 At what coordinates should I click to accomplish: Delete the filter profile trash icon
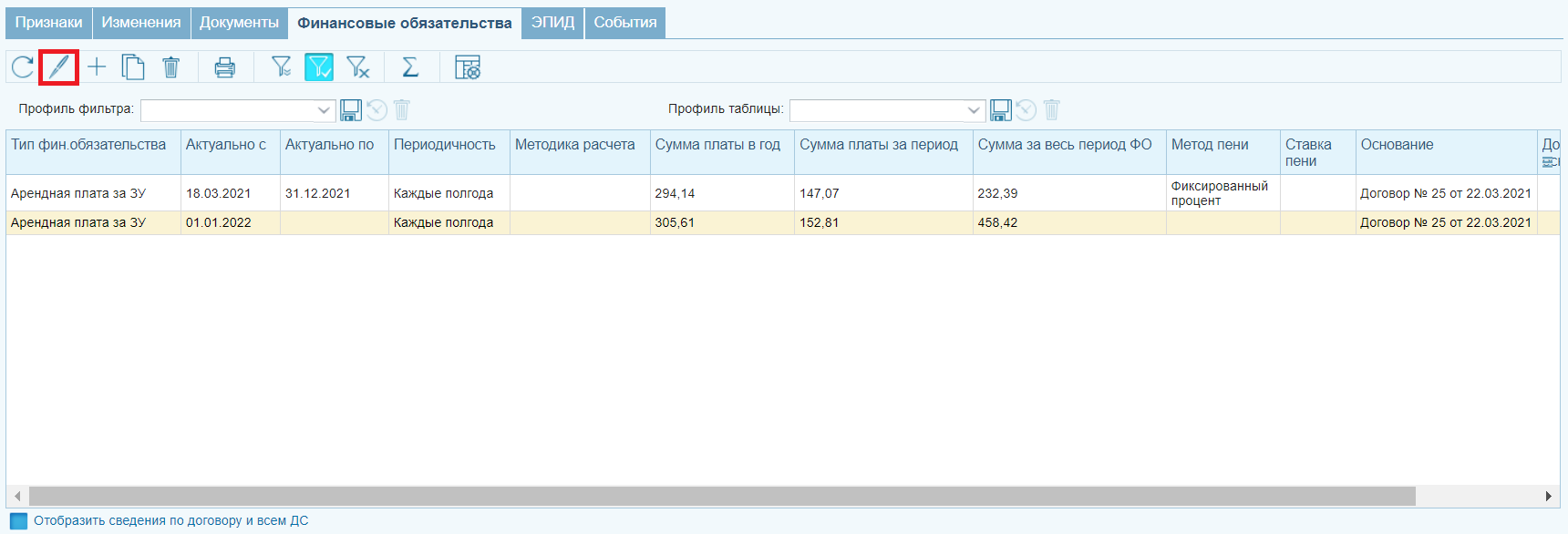click(x=402, y=110)
